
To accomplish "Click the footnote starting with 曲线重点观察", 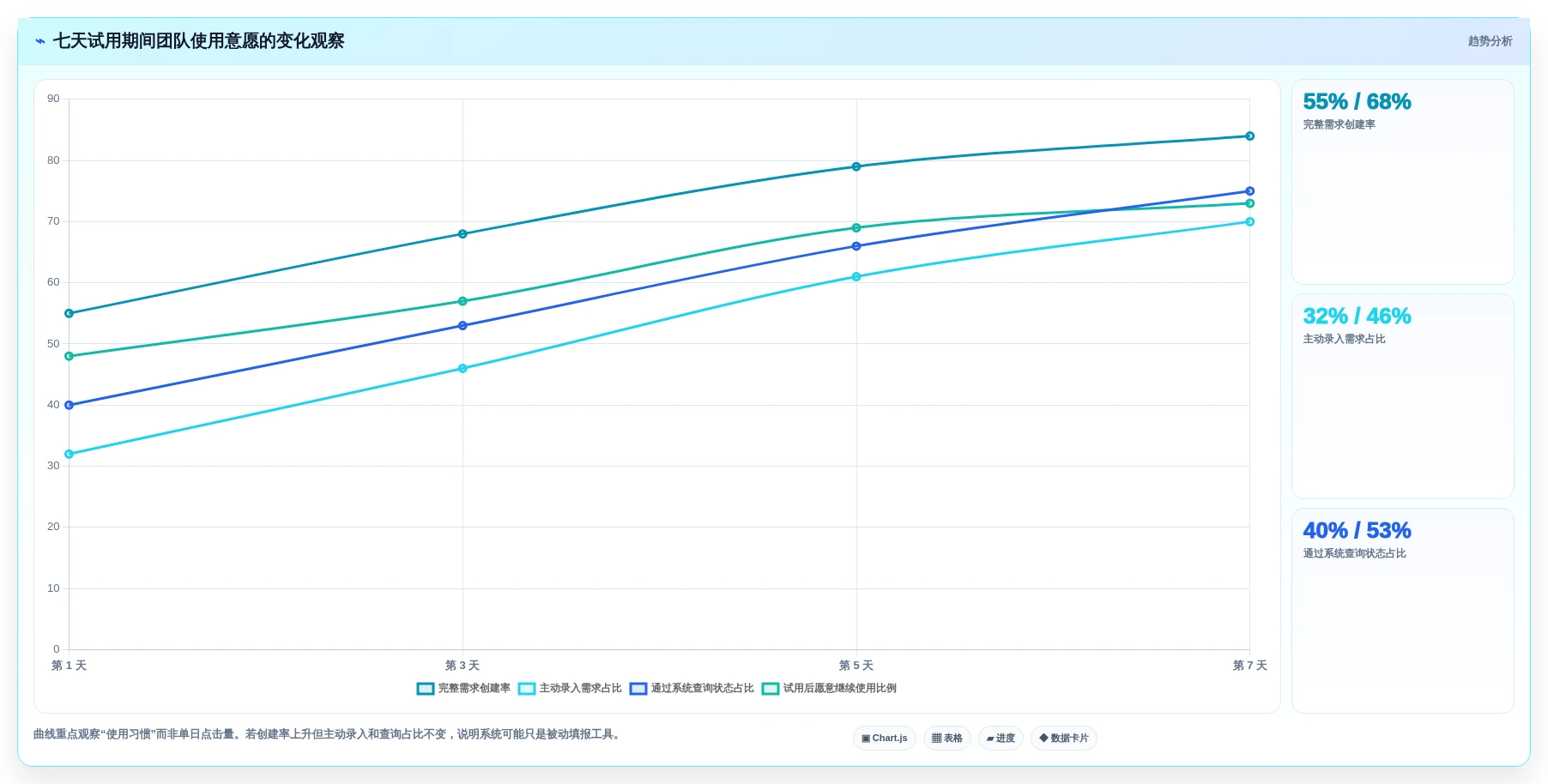I will (x=327, y=734).
